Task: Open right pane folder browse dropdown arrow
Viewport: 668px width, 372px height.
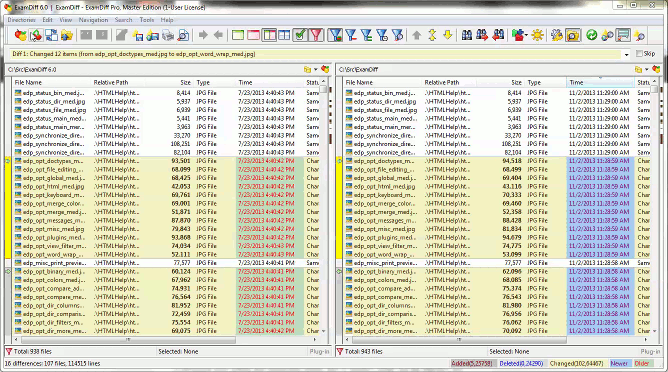Action: click(647, 69)
